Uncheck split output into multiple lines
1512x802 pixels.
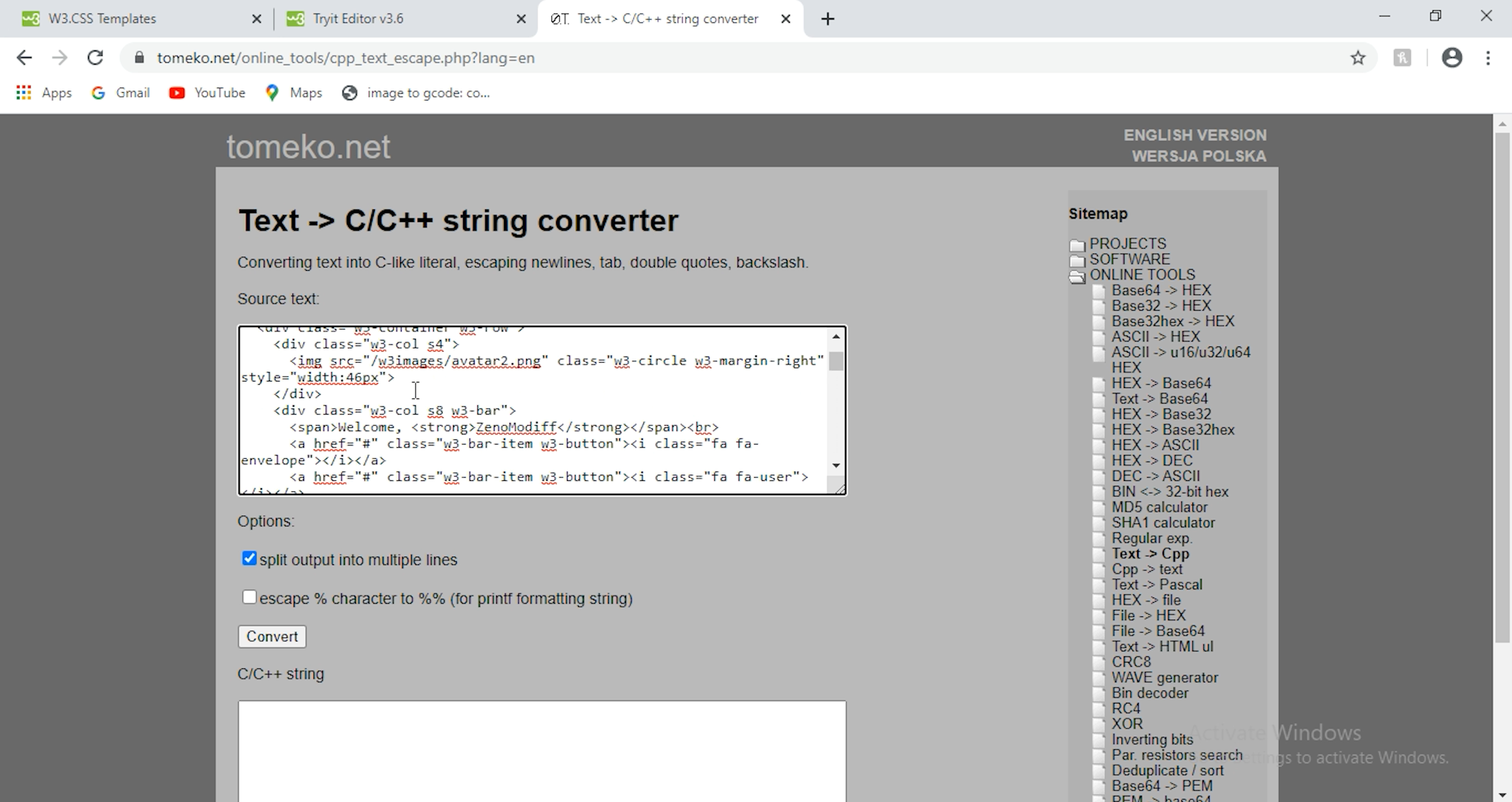click(x=249, y=558)
